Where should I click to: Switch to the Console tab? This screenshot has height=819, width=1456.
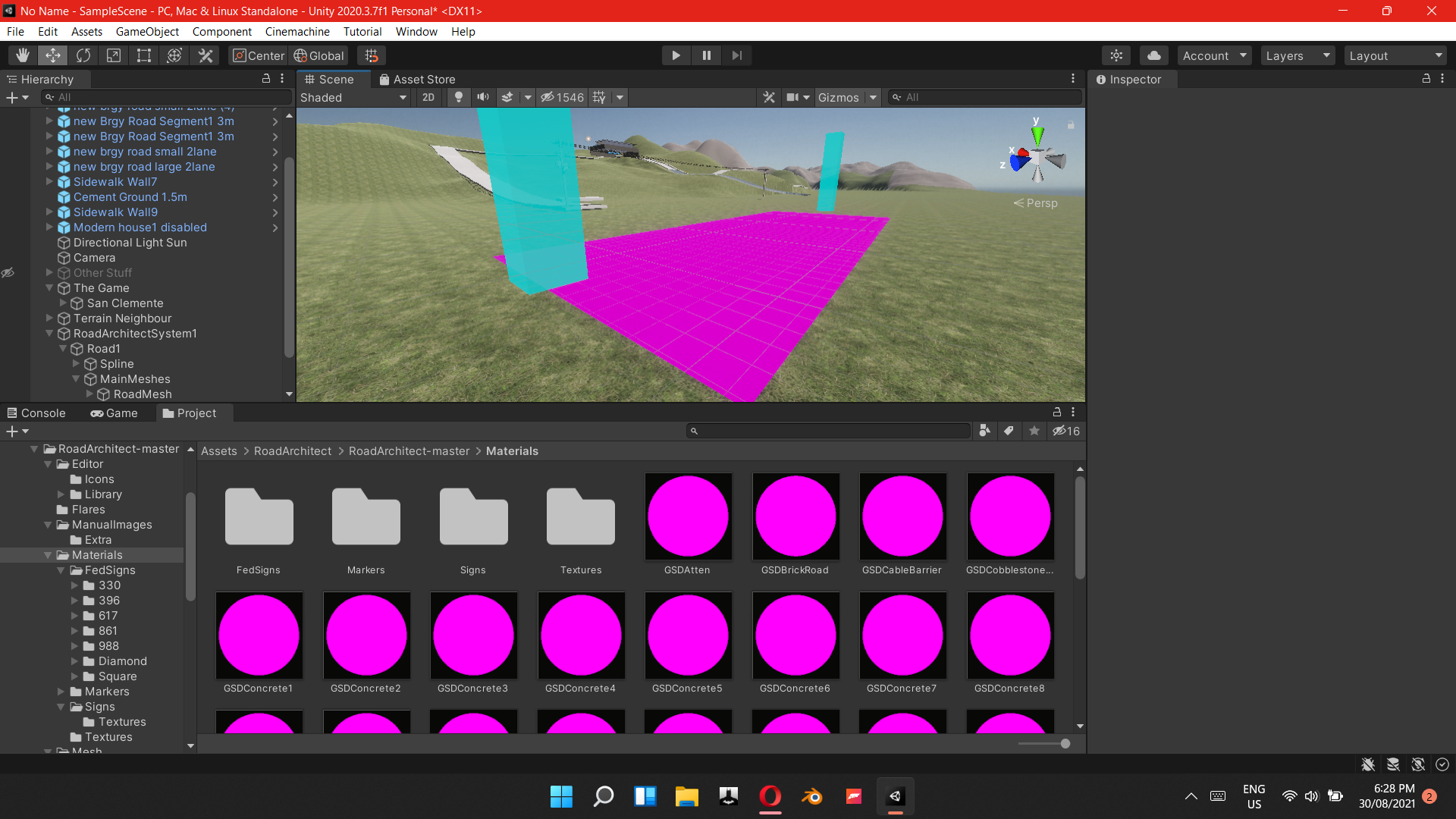36,413
